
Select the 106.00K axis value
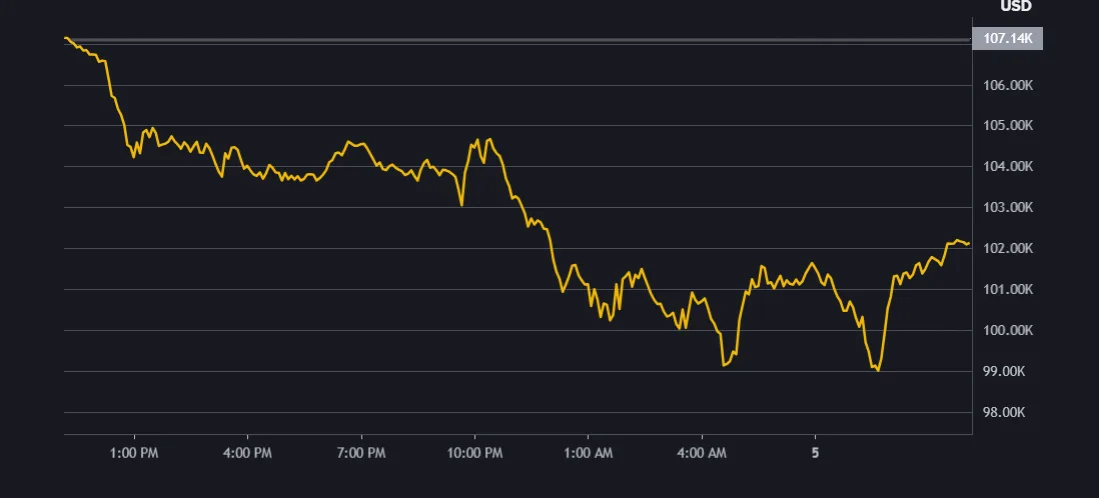1008,85
